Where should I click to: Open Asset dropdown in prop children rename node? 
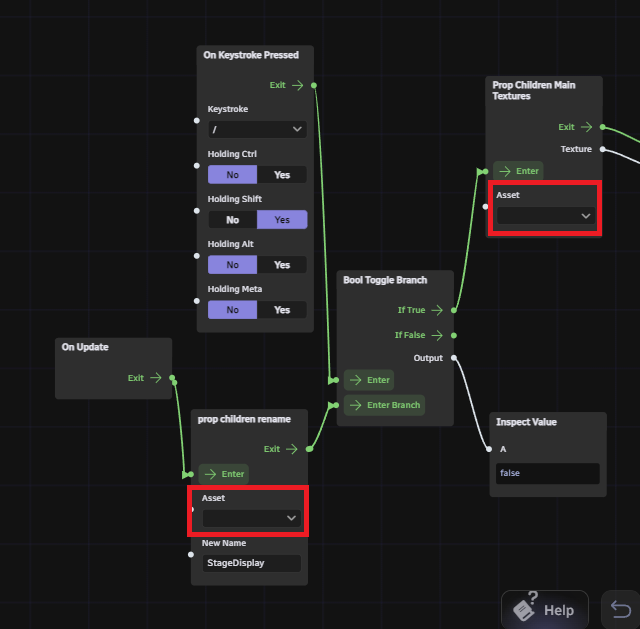(x=251, y=518)
